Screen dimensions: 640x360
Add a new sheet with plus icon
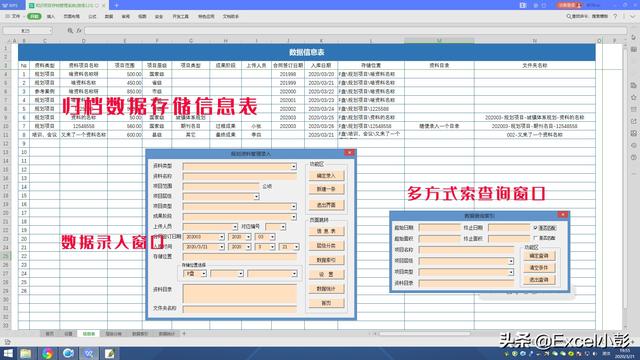click(x=184, y=333)
